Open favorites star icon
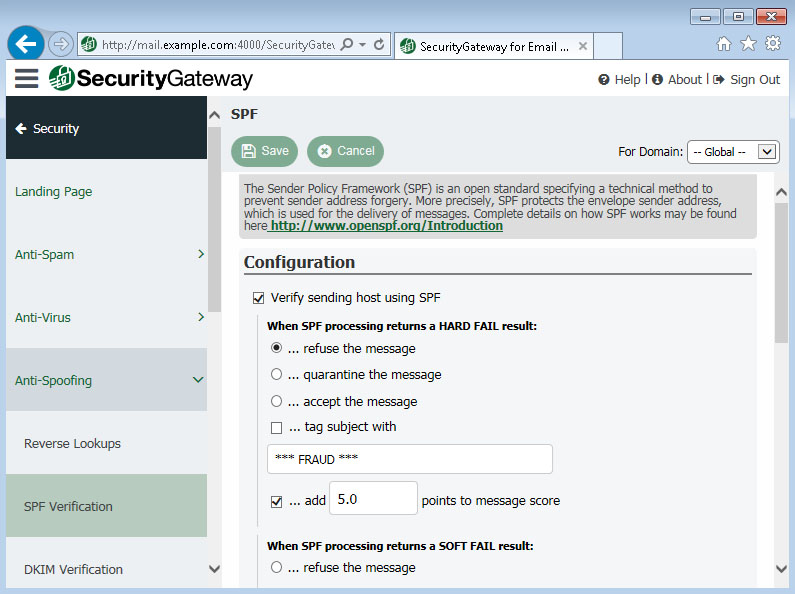 click(748, 44)
